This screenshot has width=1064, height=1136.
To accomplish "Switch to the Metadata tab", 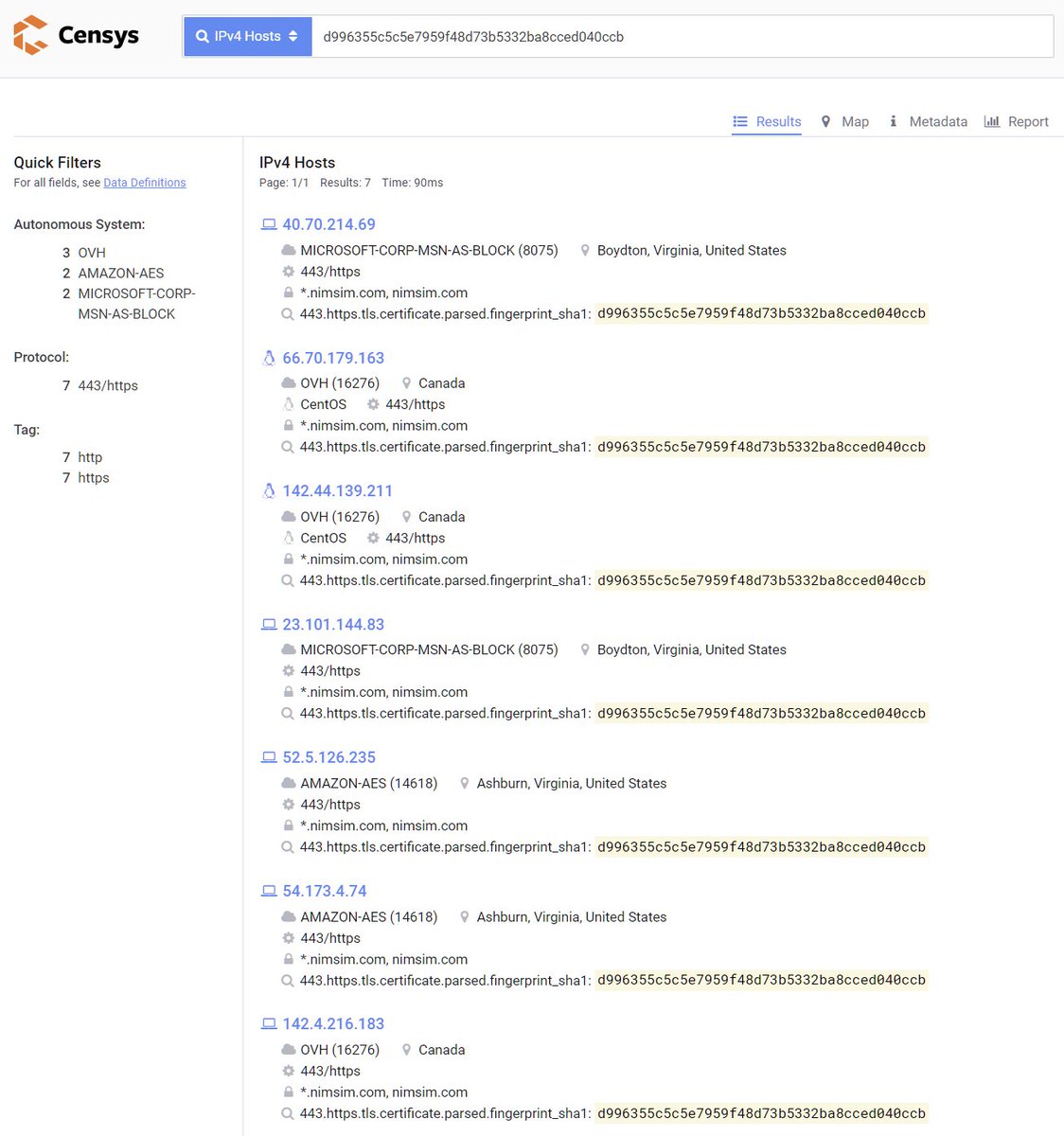I will coord(928,122).
